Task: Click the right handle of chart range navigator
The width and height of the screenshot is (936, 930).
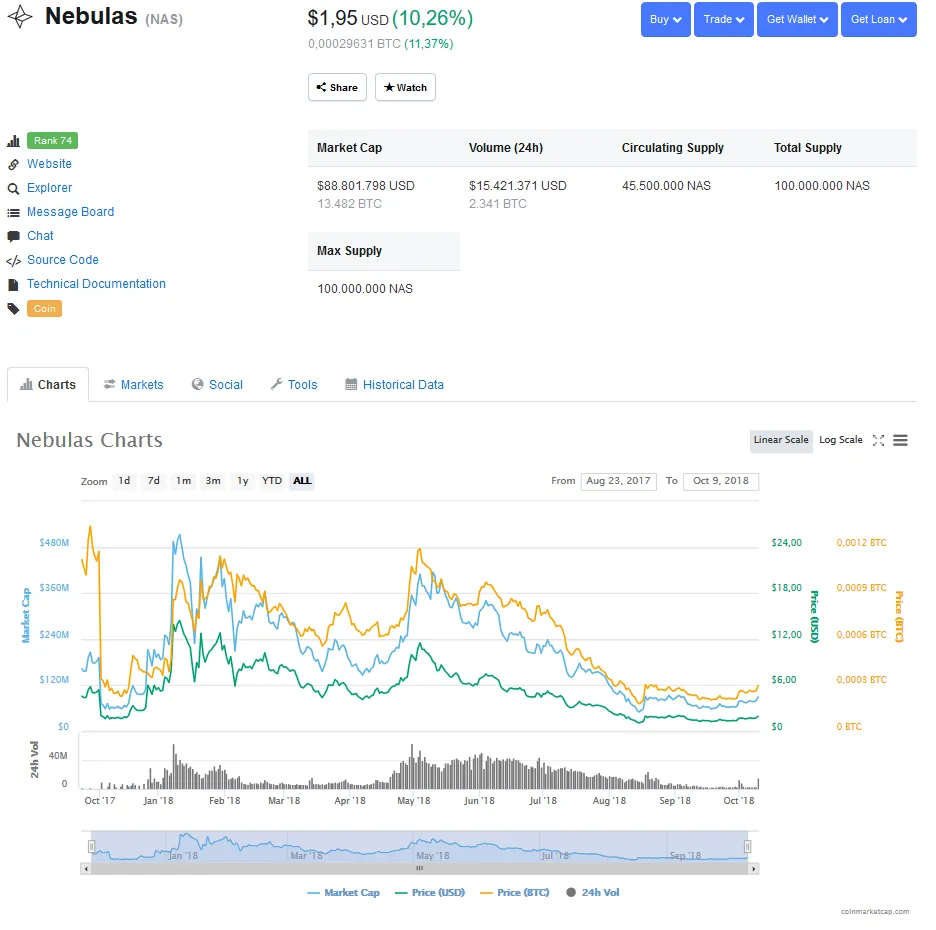Action: (747, 846)
